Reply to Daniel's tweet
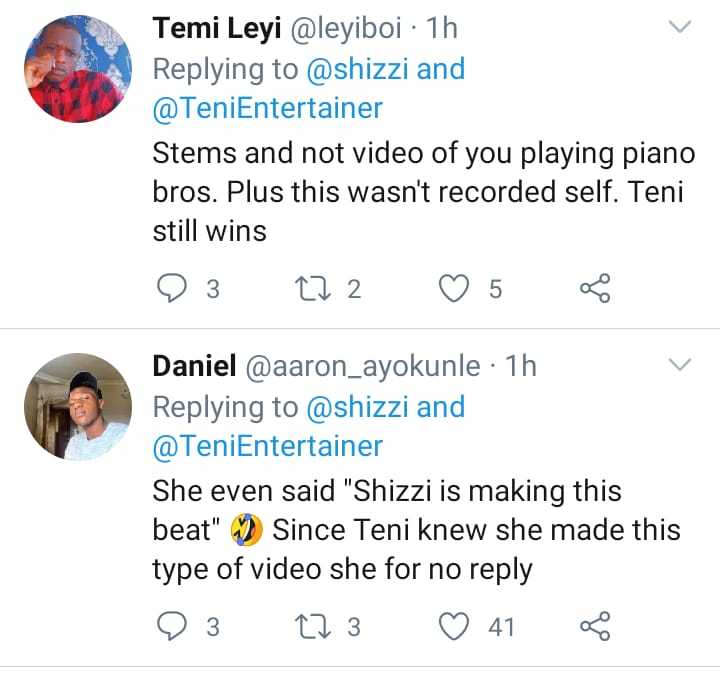Image resolution: width=720 pixels, height=681 pixels. pyautogui.click(x=174, y=627)
